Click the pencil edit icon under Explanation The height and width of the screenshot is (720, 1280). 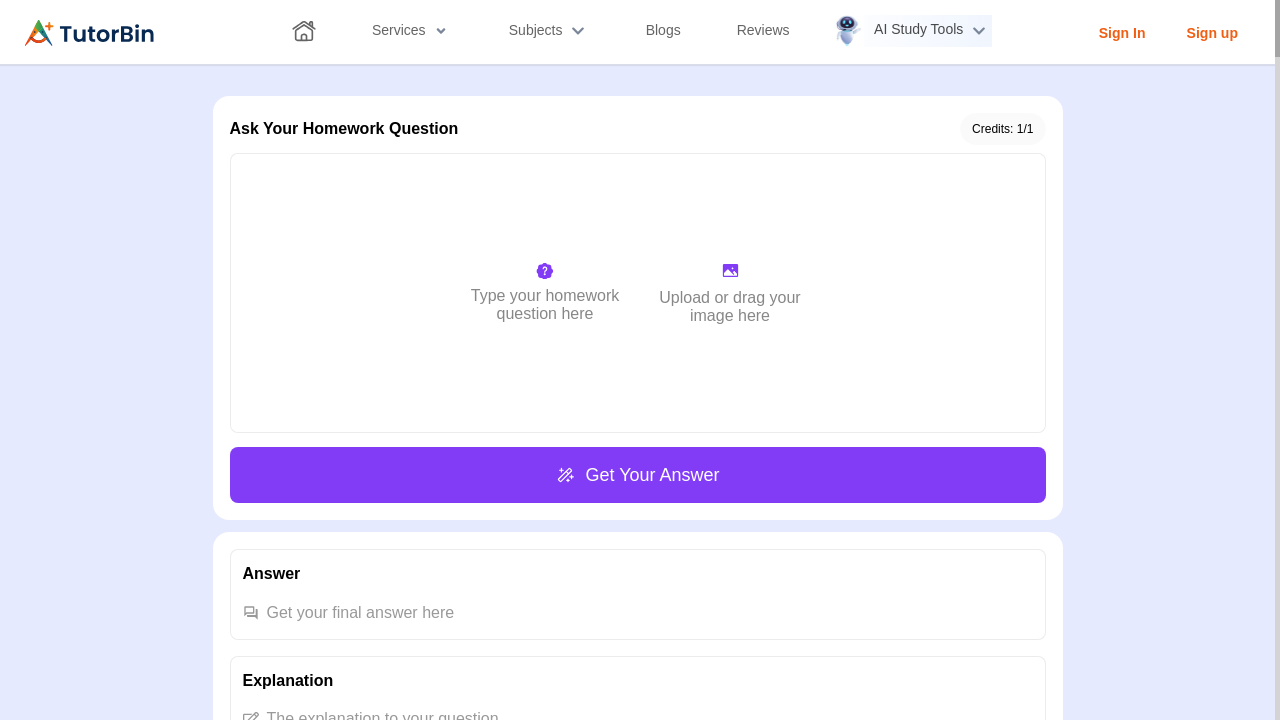(251, 716)
